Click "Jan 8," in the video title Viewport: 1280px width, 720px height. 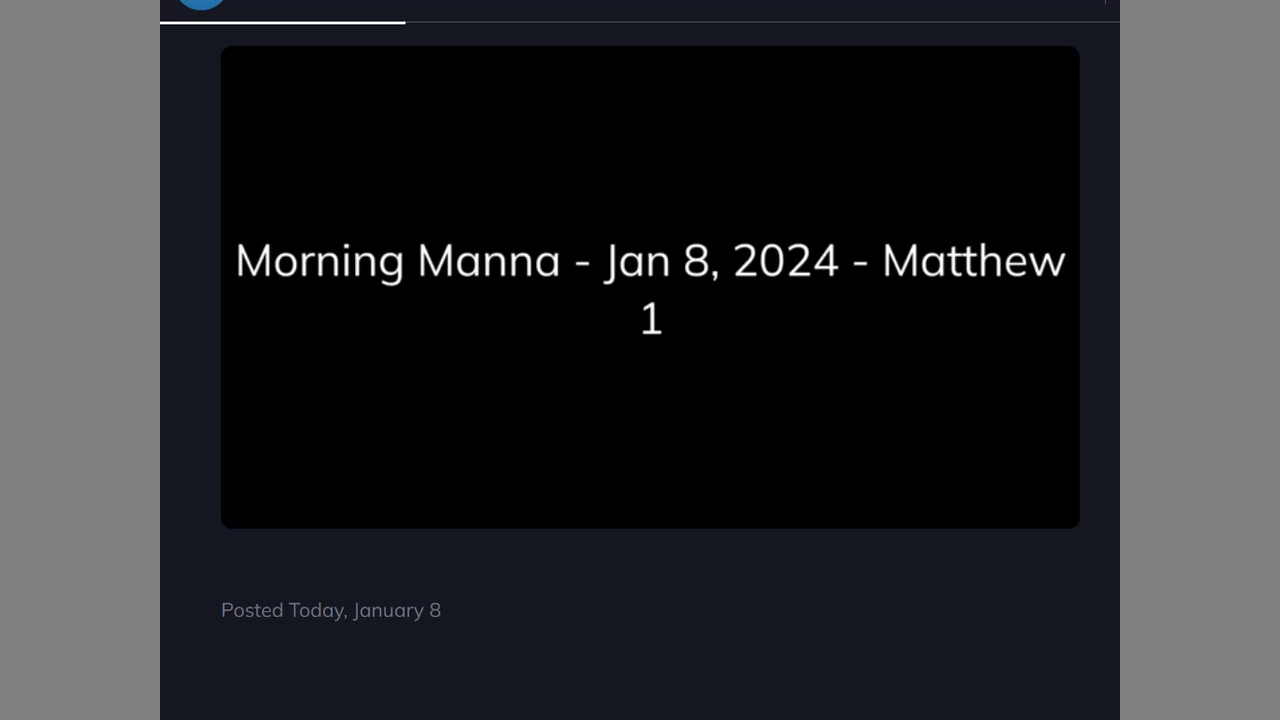[662, 262]
